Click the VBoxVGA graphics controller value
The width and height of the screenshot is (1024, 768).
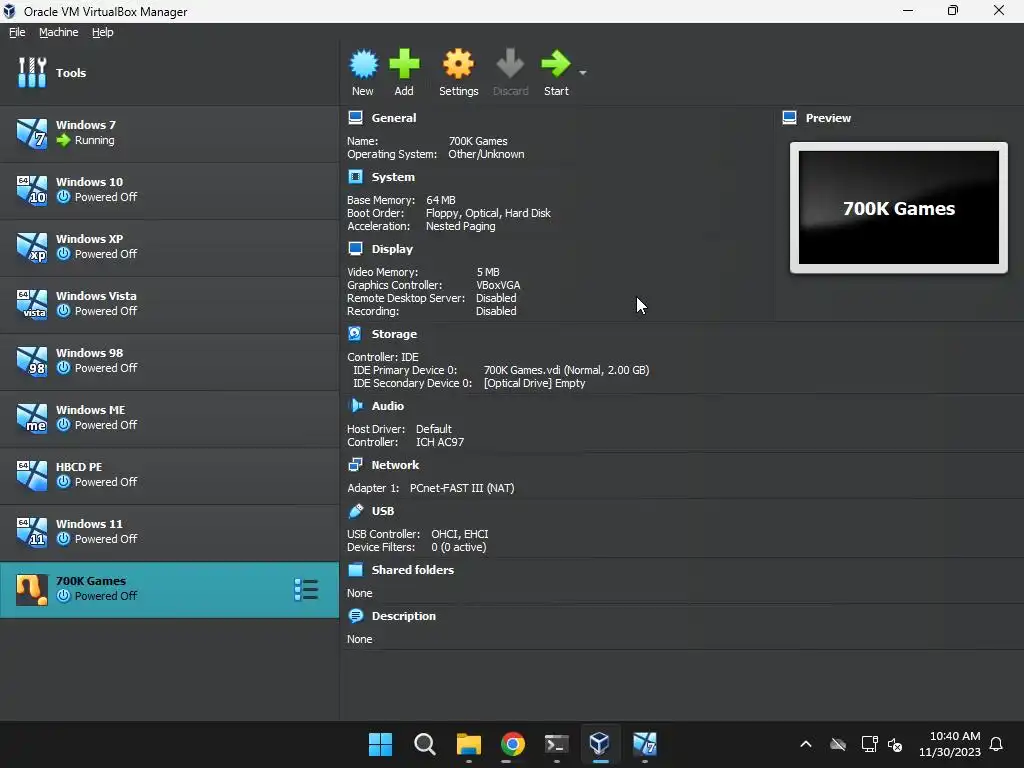[x=498, y=285]
